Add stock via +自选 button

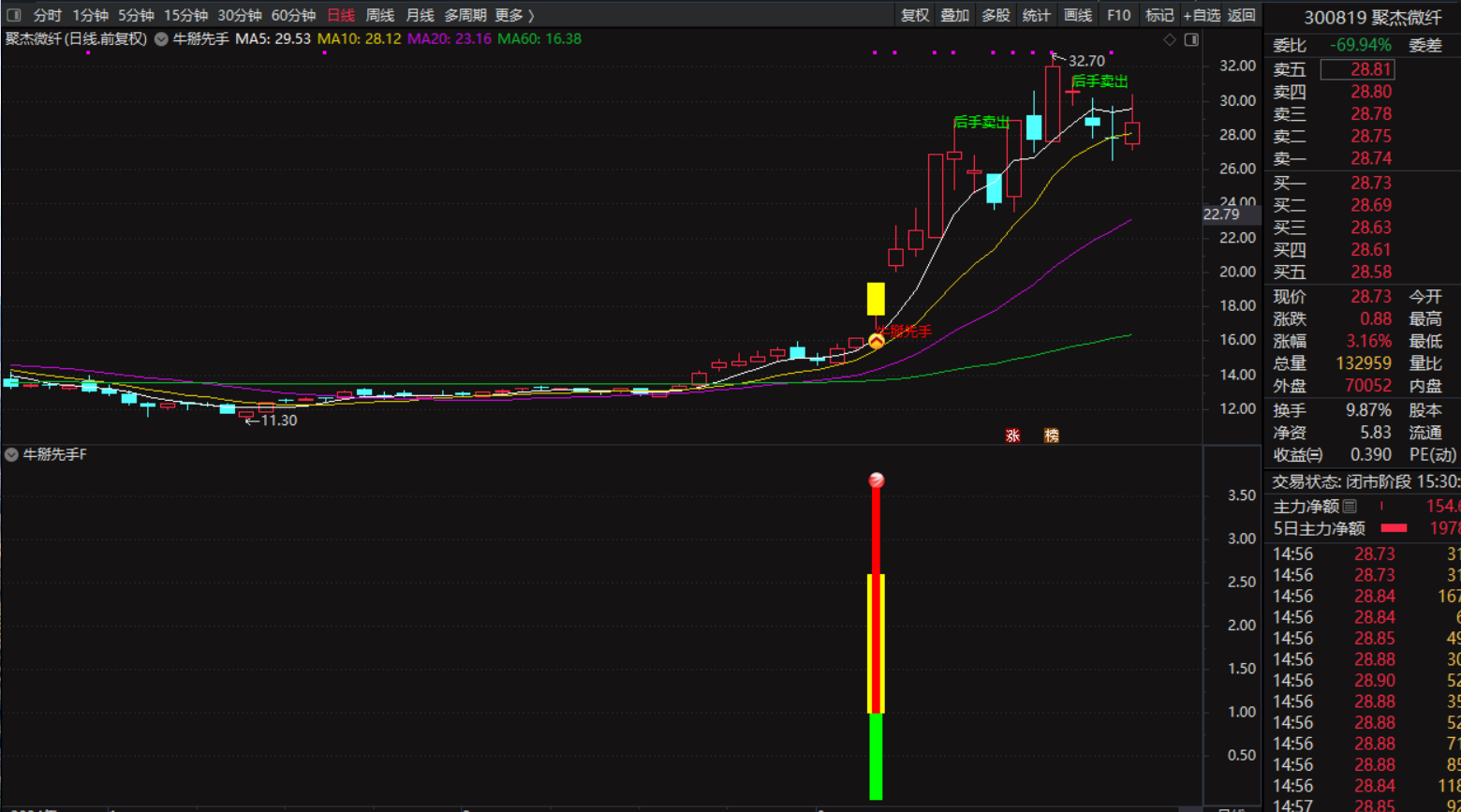[1202, 15]
